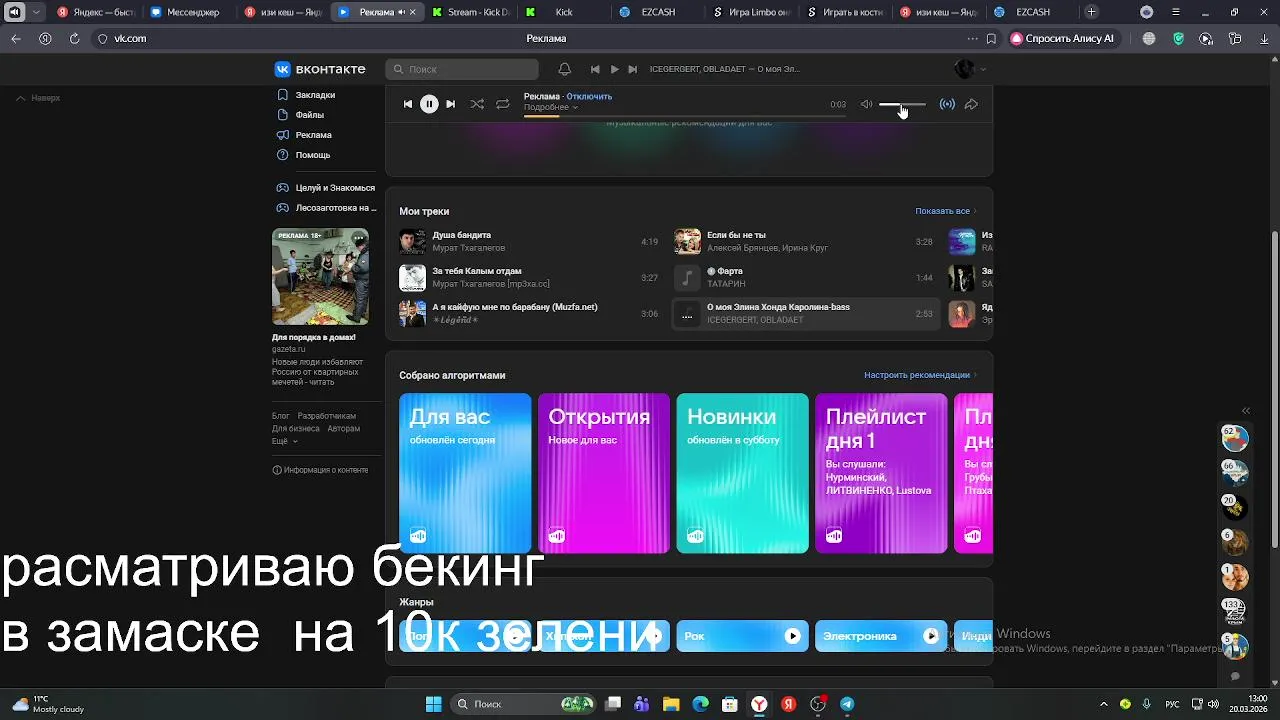Switch to the Мессенджер browser tab
The width and height of the screenshot is (1280, 720).
188,12
